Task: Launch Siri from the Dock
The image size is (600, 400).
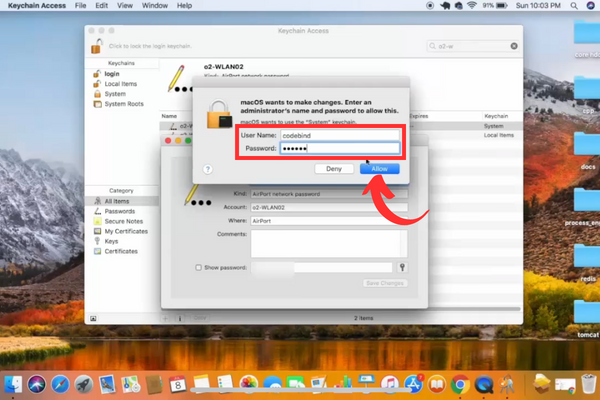Action: tap(36, 384)
